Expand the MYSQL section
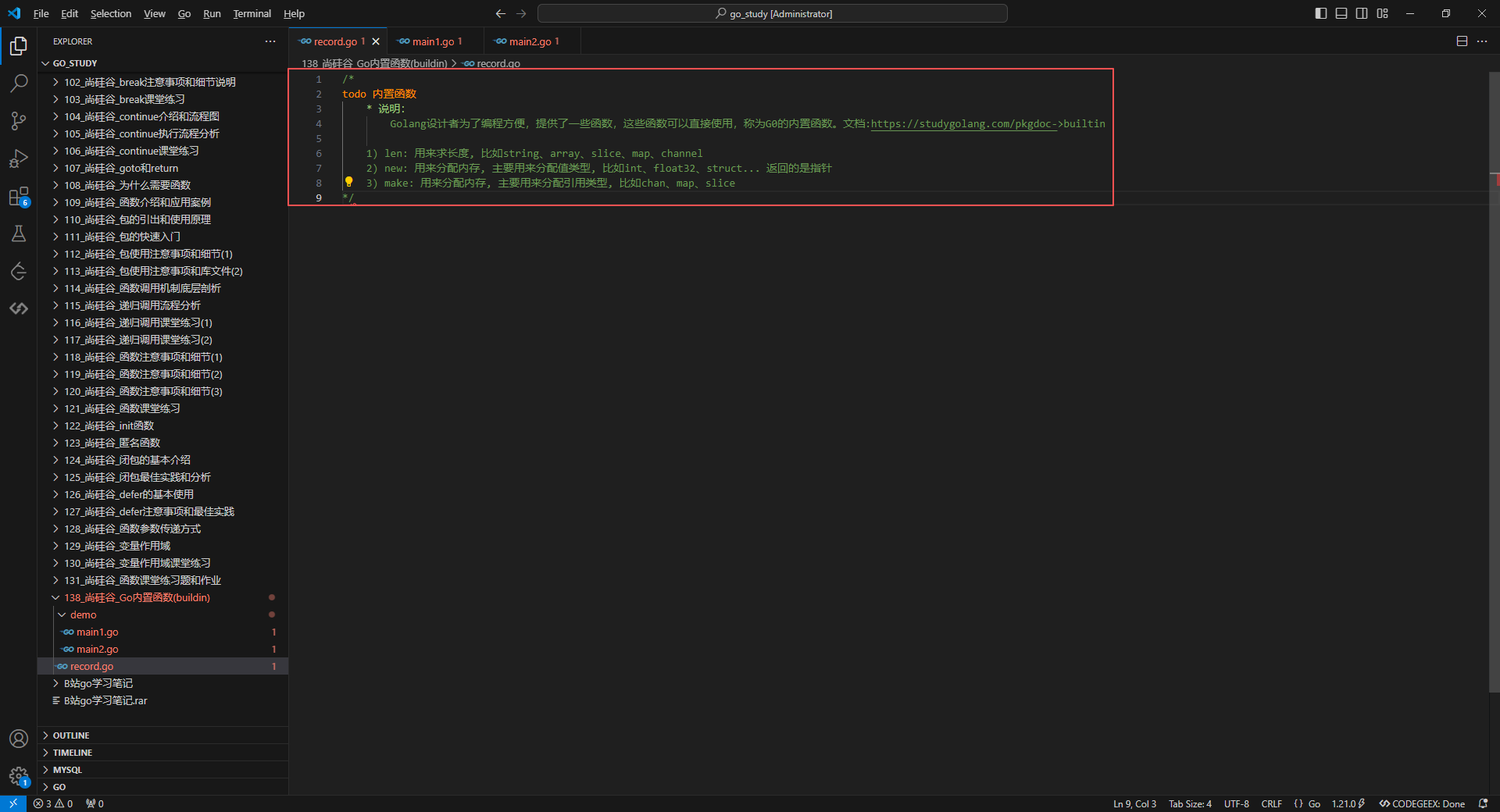This screenshot has height=812, width=1500. pos(162,770)
